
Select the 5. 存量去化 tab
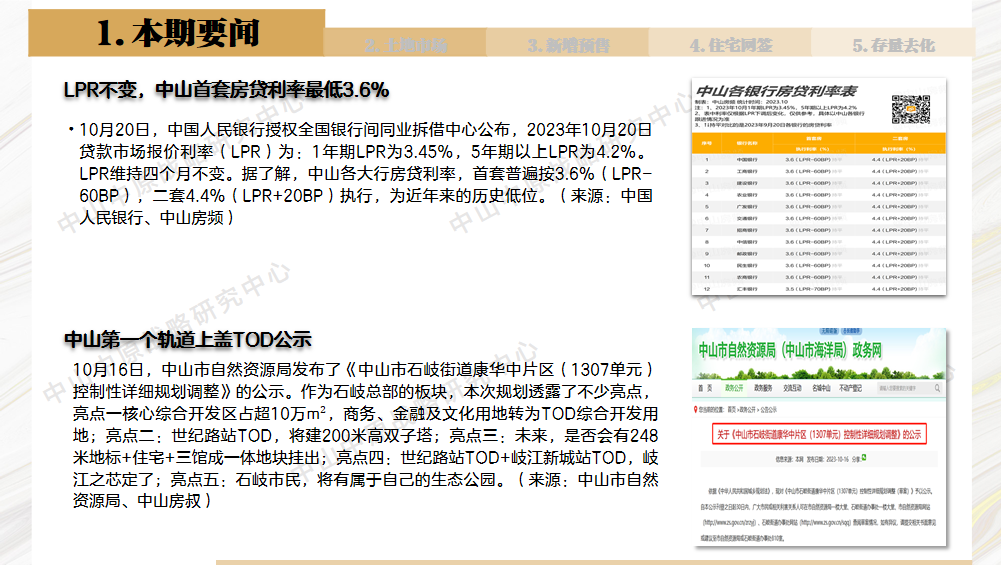click(x=893, y=45)
